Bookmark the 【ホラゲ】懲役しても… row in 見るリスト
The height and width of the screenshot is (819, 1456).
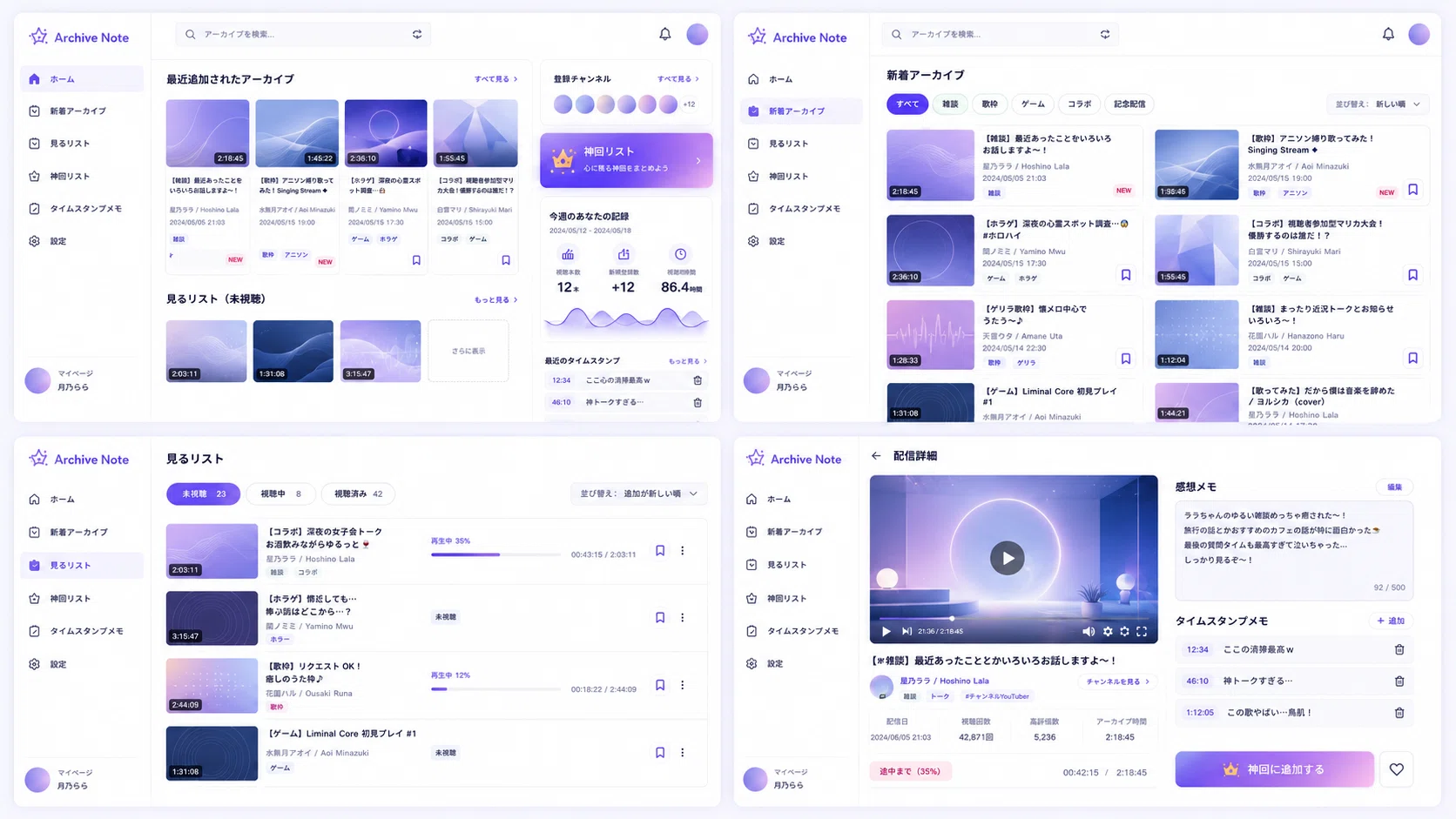click(660, 617)
